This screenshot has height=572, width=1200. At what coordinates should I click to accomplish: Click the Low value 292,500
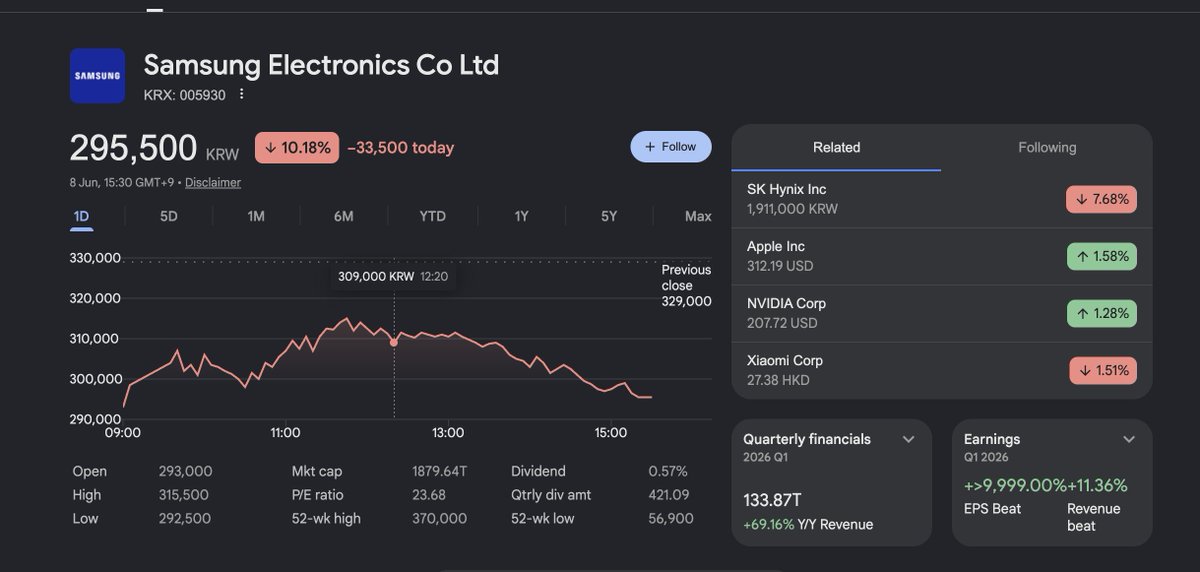[x=184, y=519]
